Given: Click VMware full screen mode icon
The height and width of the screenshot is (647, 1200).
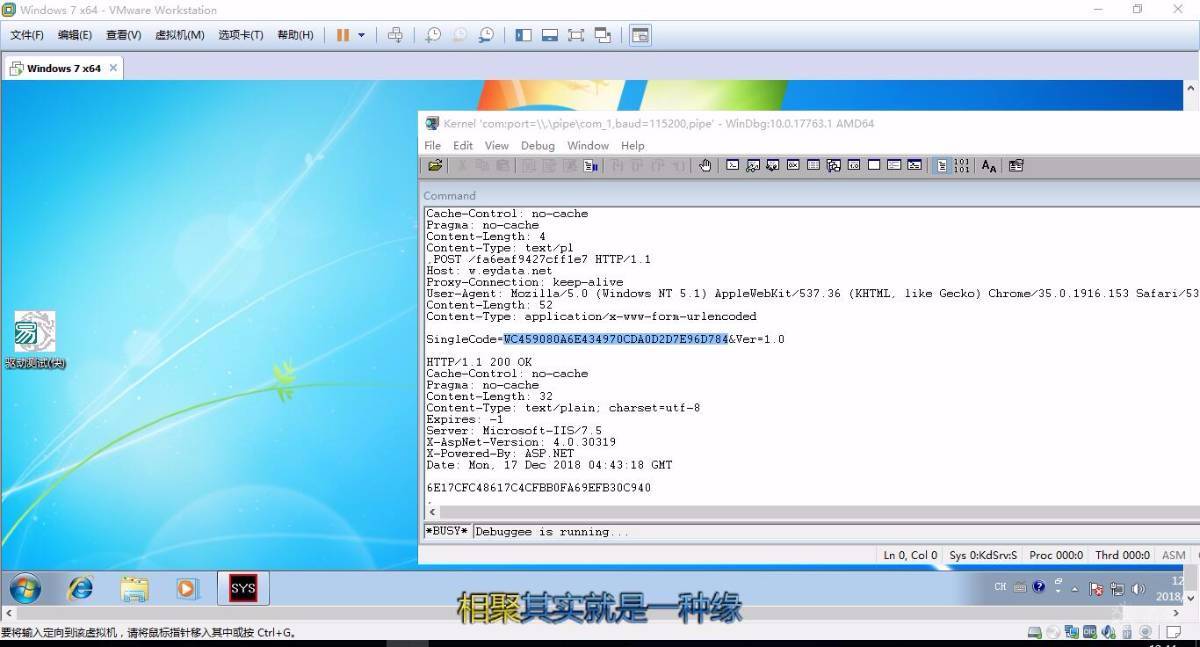Looking at the screenshot, I should pyautogui.click(x=576, y=35).
